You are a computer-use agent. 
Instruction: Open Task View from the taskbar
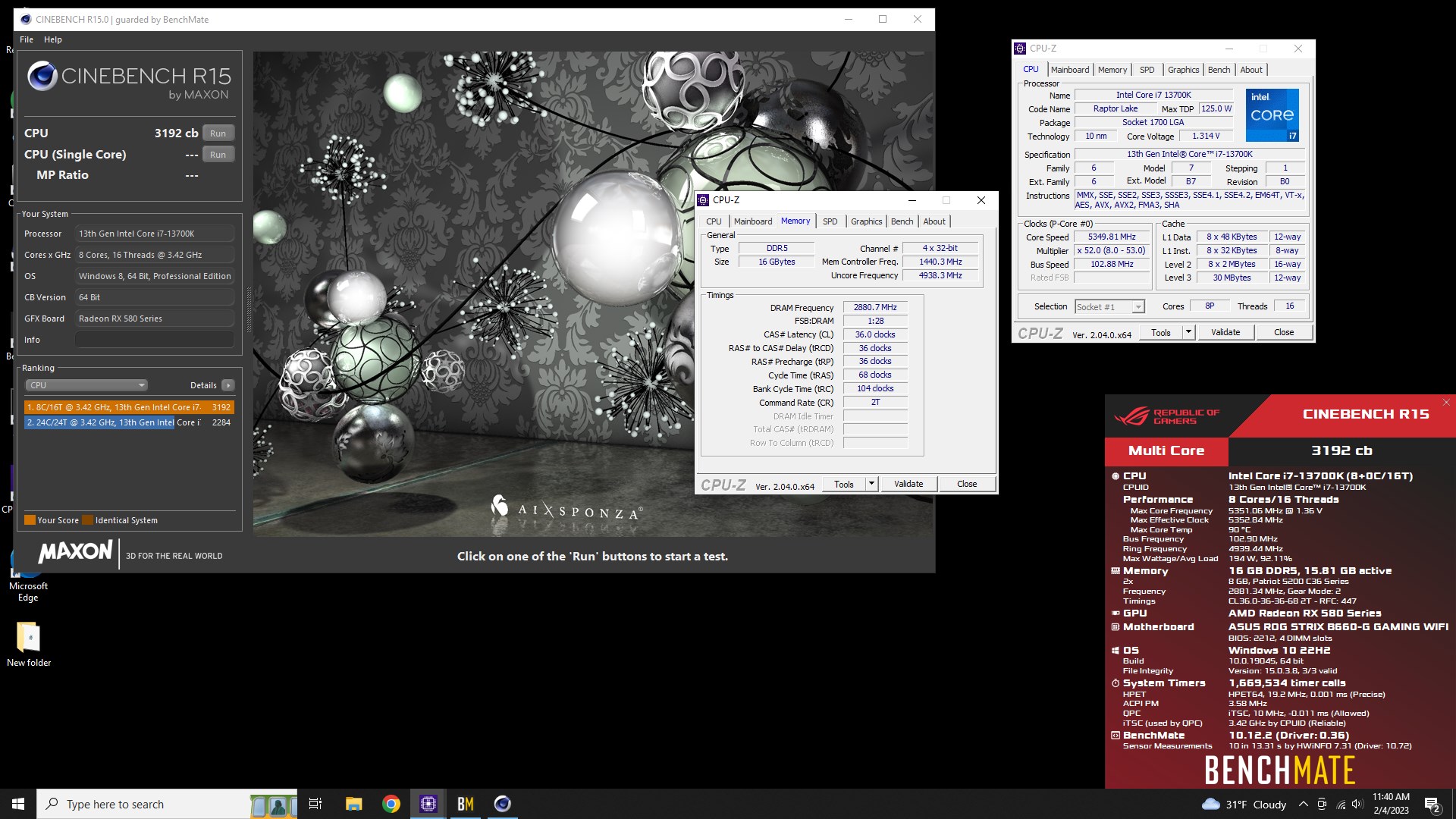click(315, 804)
